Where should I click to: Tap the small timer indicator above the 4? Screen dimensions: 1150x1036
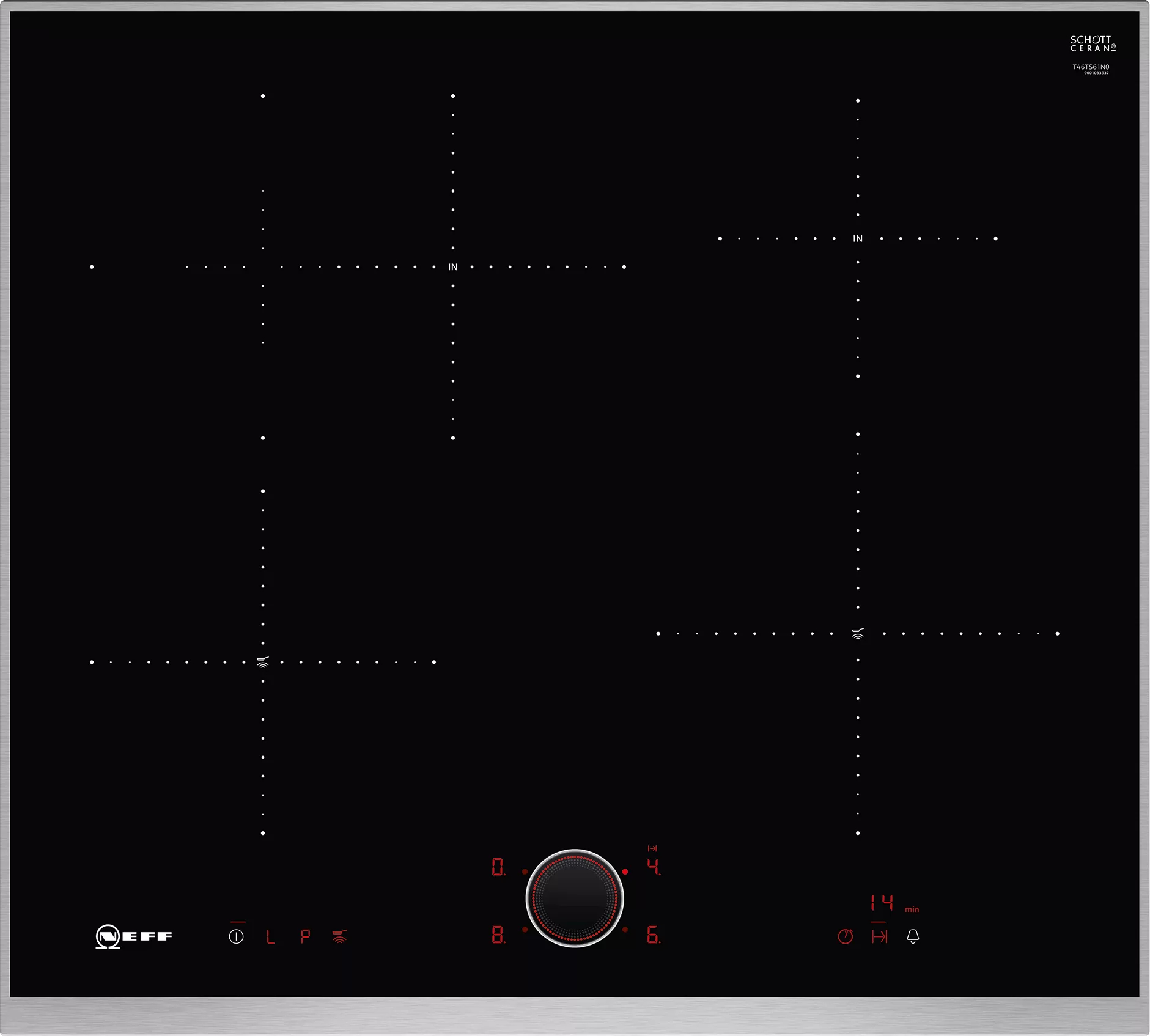(652, 848)
